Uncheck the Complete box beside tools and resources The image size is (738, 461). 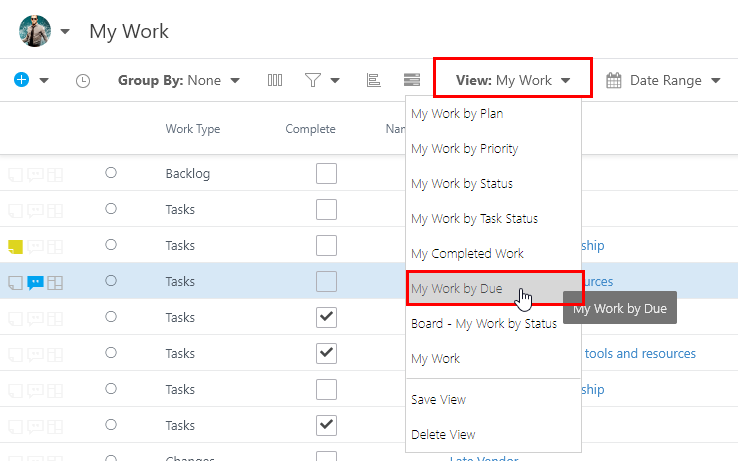click(326, 354)
